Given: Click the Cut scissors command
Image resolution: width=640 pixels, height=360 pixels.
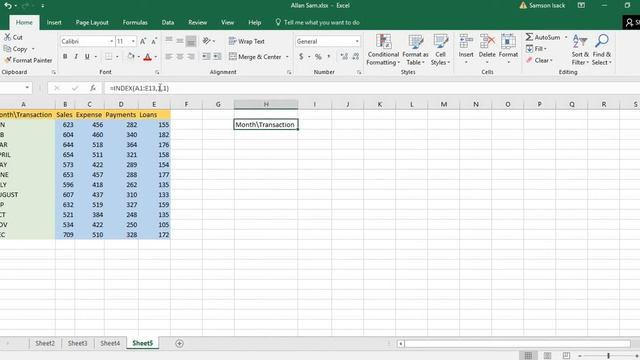Looking at the screenshot, I should tap(13, 37).
